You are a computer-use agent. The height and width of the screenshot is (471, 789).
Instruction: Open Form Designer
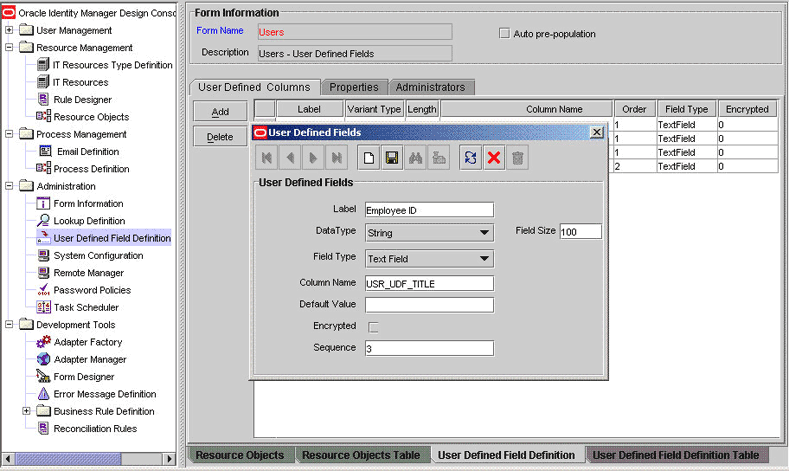click(84, 376)
